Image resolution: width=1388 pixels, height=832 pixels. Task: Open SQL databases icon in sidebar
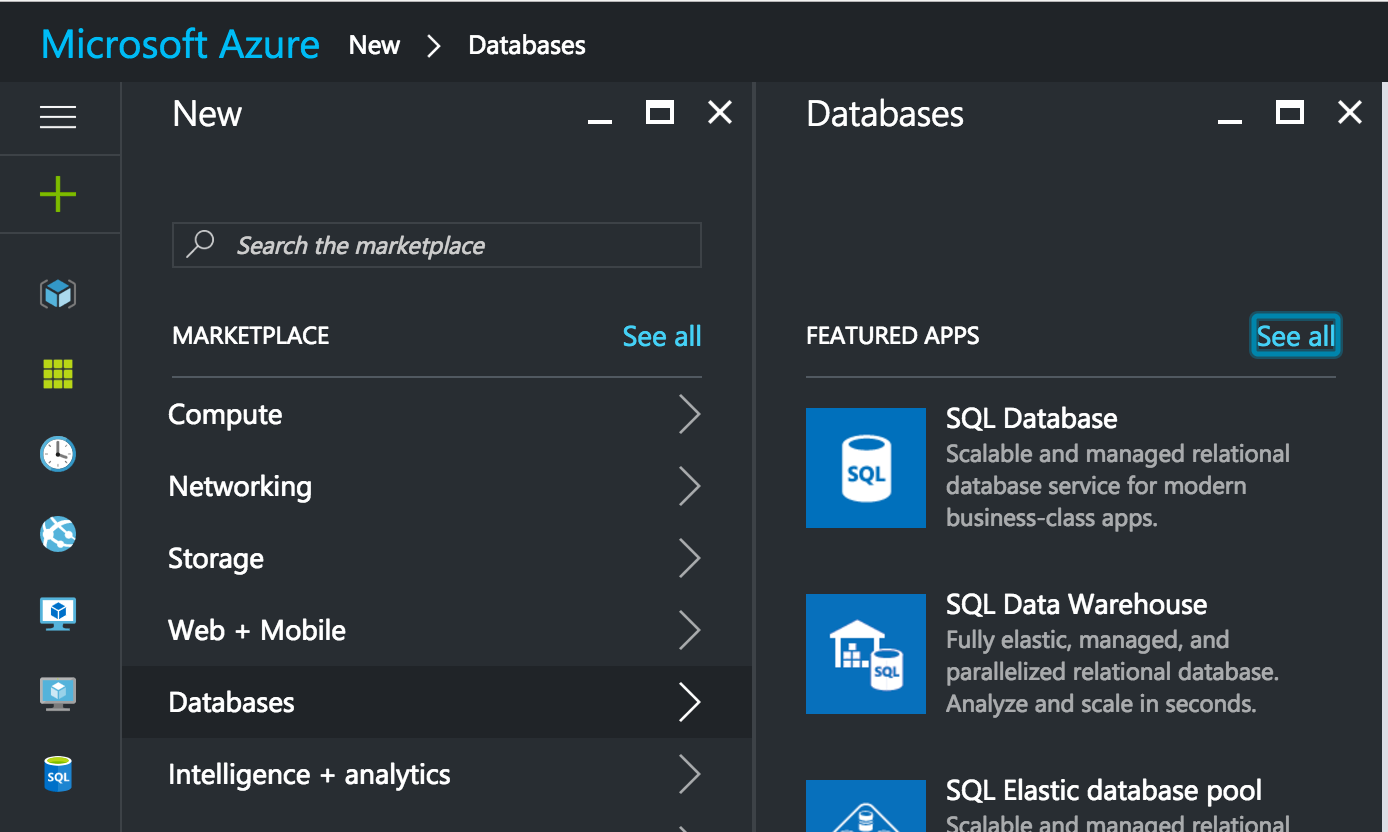[x=58, y=774]
